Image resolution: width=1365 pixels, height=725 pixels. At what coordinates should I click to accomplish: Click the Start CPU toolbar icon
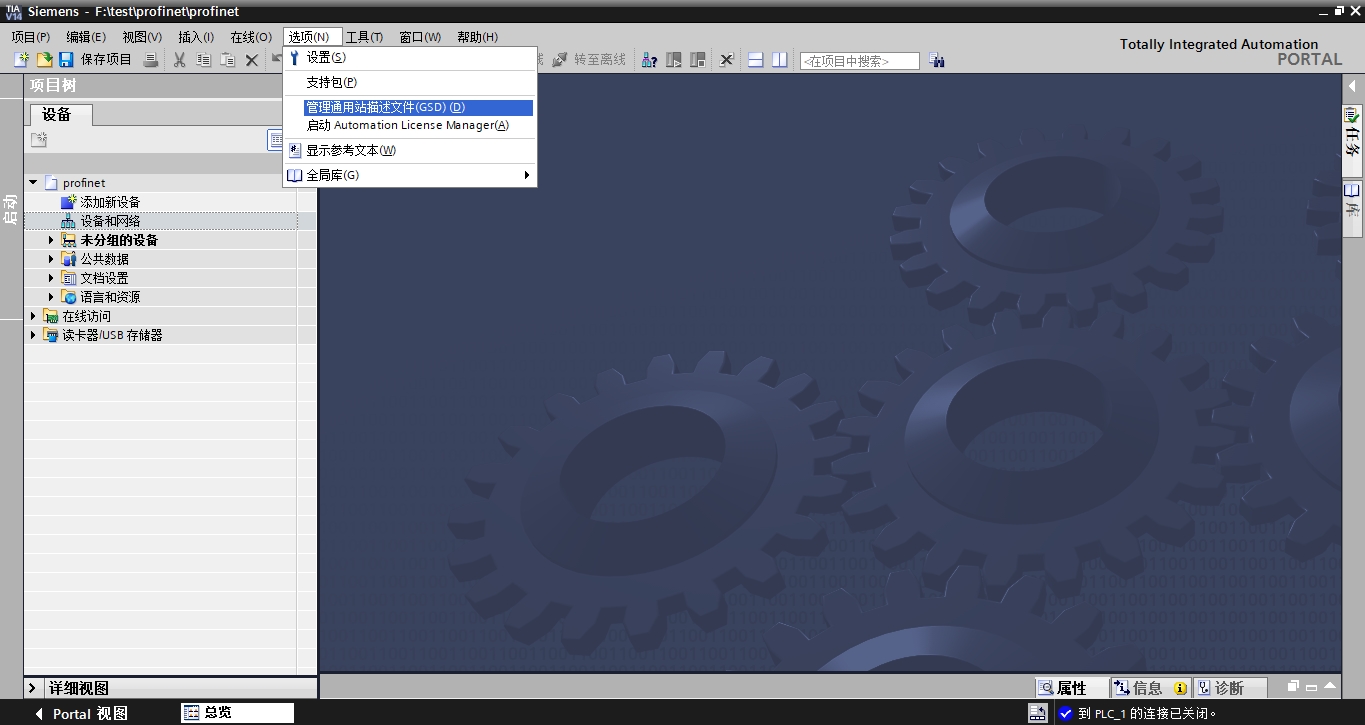coord(674,60)
